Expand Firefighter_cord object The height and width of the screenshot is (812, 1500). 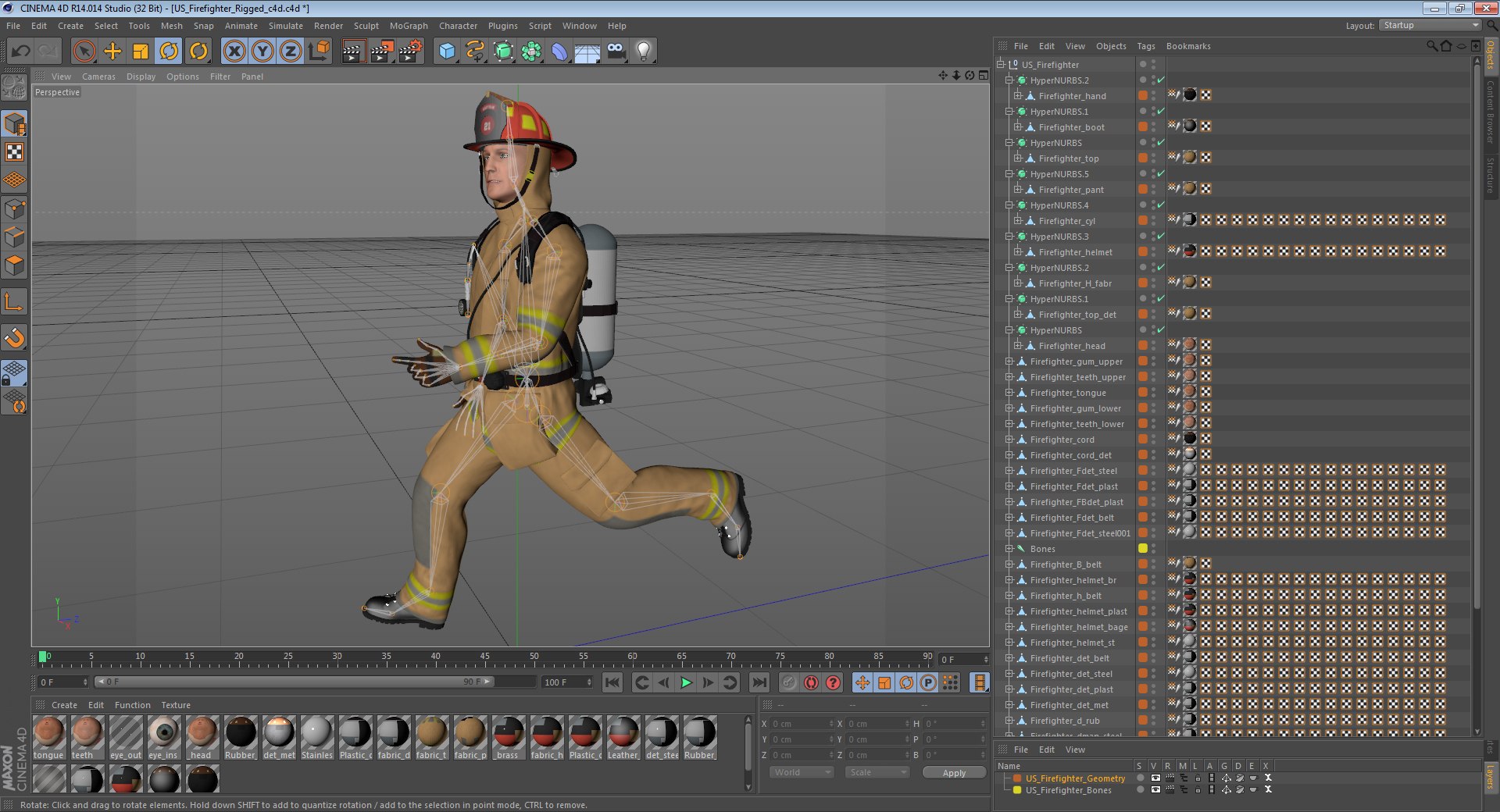point(1009,440)
